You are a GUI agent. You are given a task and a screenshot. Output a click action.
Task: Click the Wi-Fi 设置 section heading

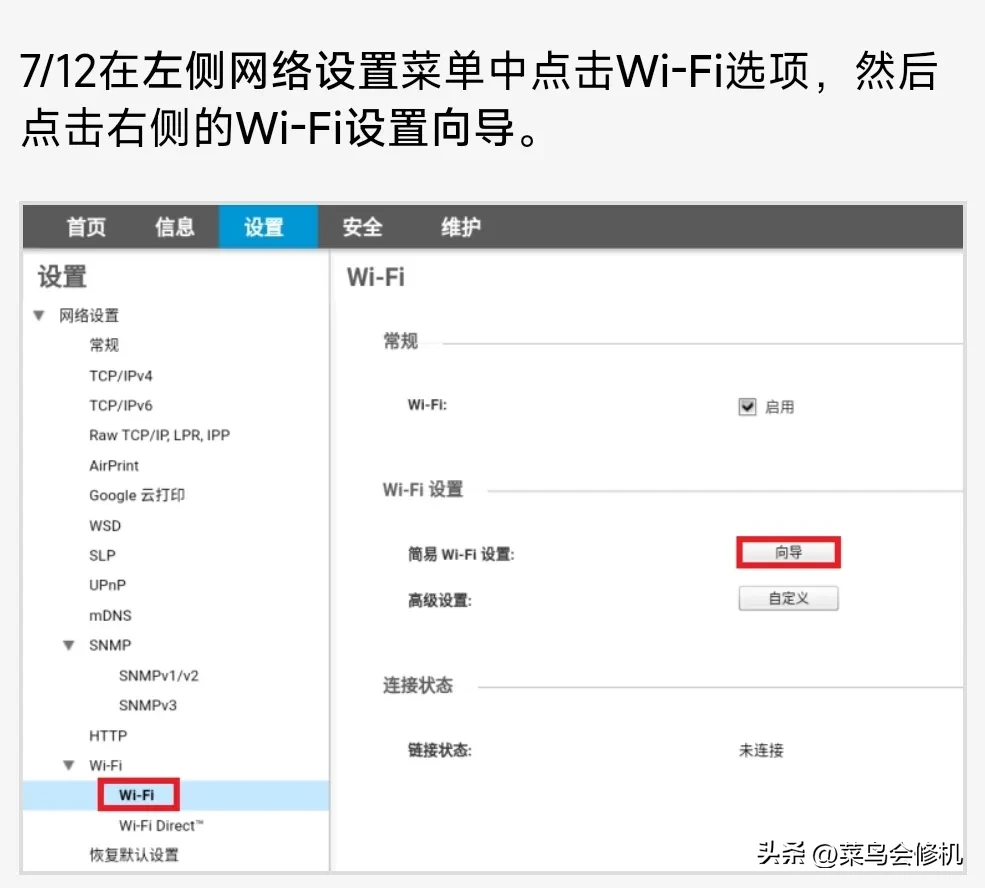coord(423,489)
